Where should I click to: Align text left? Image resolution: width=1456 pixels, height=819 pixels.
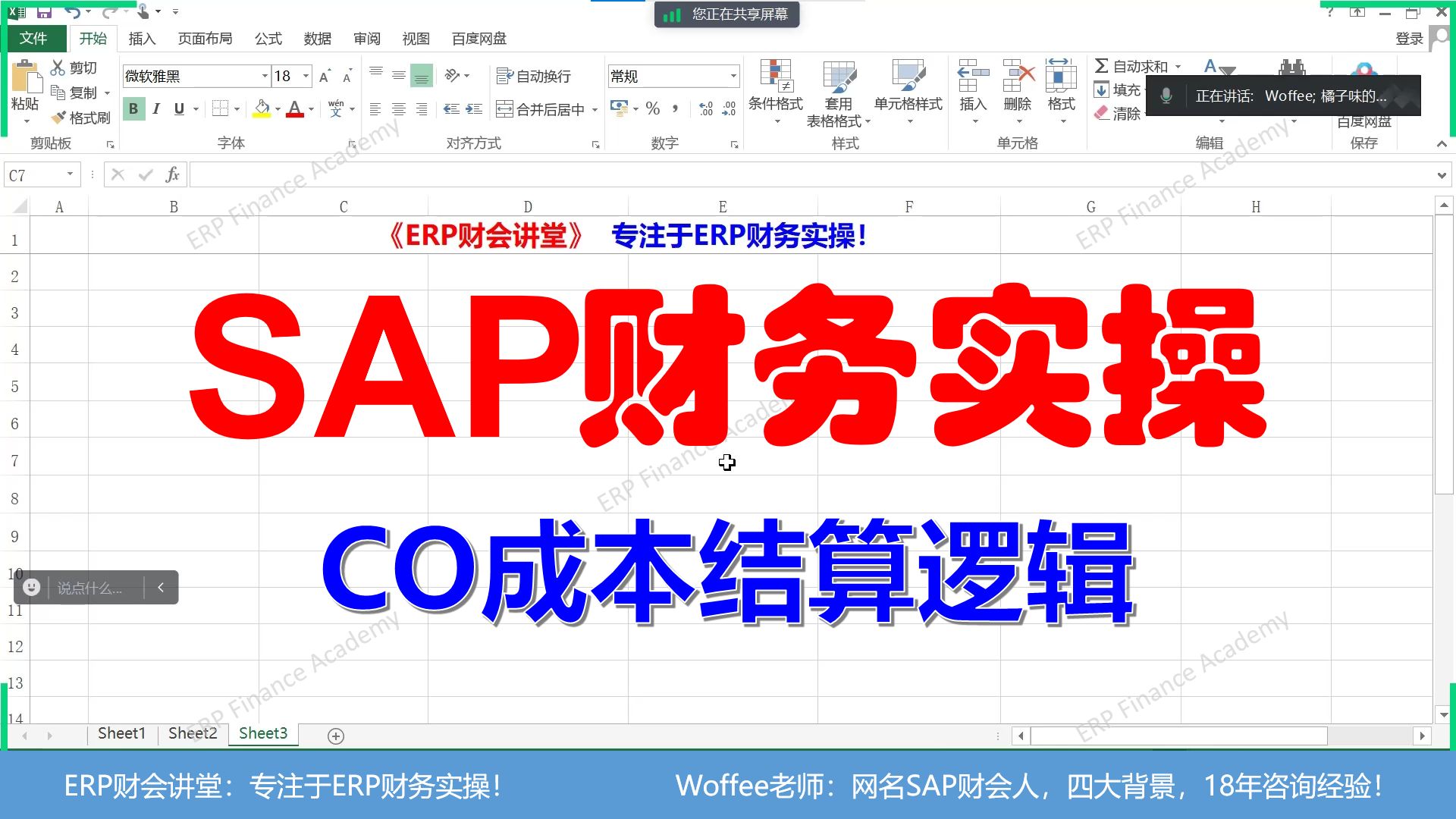[375, 109]
